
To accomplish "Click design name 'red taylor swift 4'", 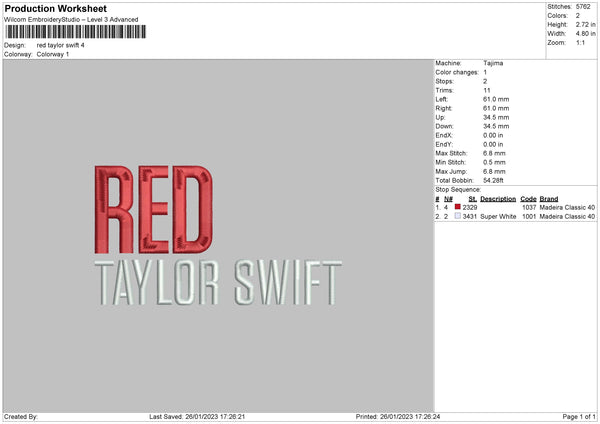I will click(60, 45).
